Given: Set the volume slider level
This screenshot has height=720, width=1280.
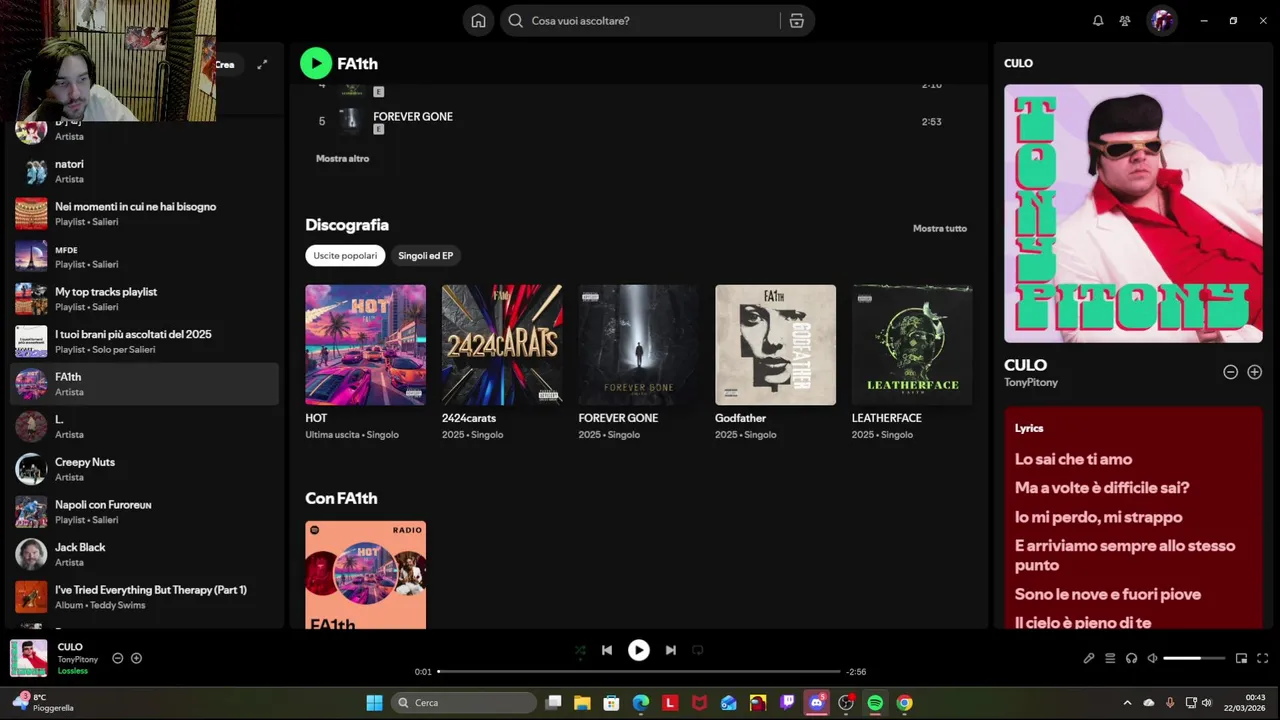Looking at the screenshot, I should (1194, 658).
